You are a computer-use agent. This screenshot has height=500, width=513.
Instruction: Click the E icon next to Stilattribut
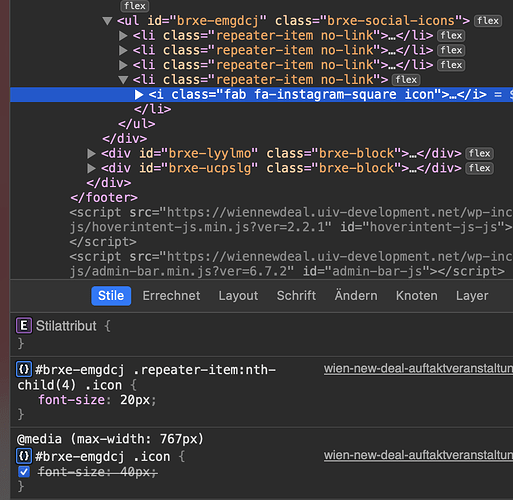24,326
